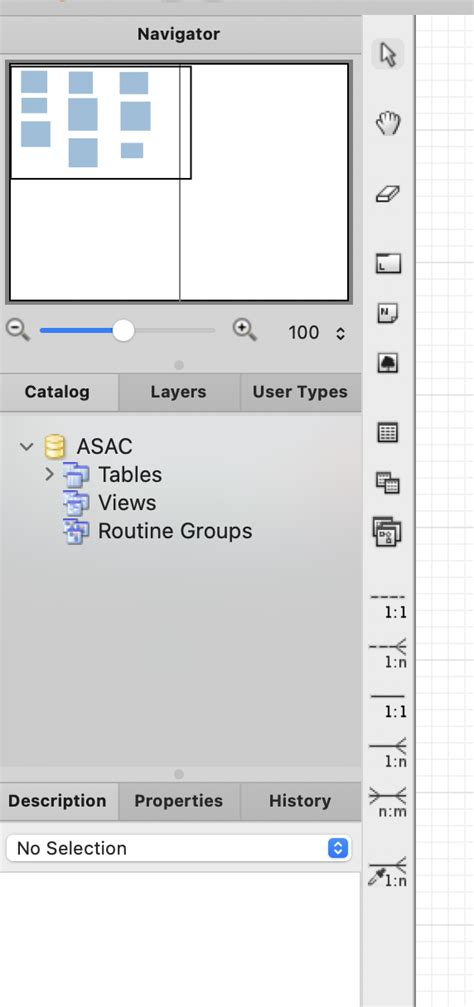Choose the dashed 1:n non-identifying relationship
The image size is (474, 1007).
pyautogui.click(x=388, y=653)
